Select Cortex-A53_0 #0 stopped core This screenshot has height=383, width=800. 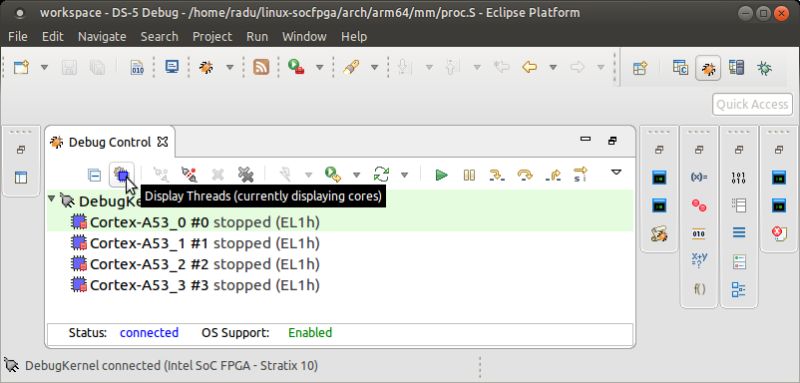[195, 222]
